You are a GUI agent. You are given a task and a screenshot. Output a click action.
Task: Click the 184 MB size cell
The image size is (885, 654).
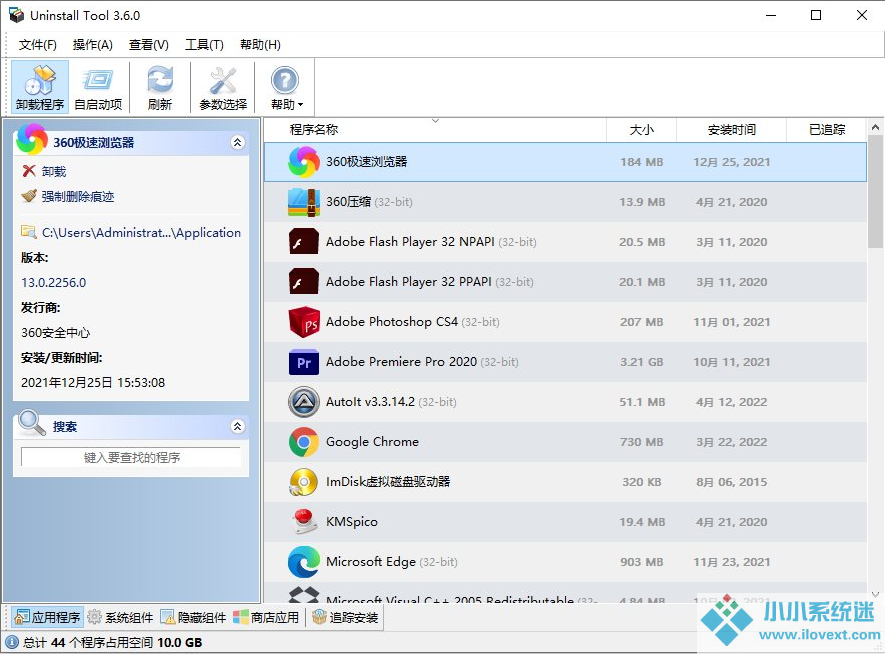point(642,162)
